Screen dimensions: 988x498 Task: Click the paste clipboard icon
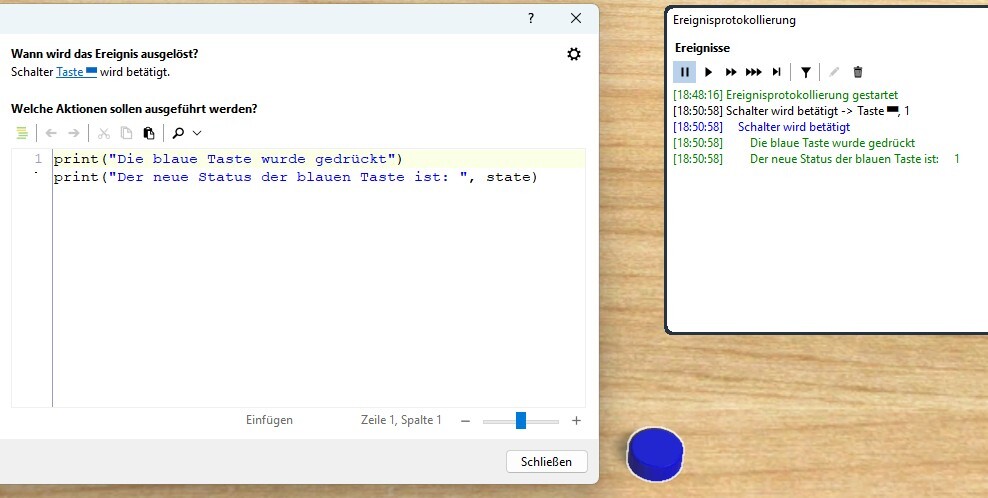point(149,133)
